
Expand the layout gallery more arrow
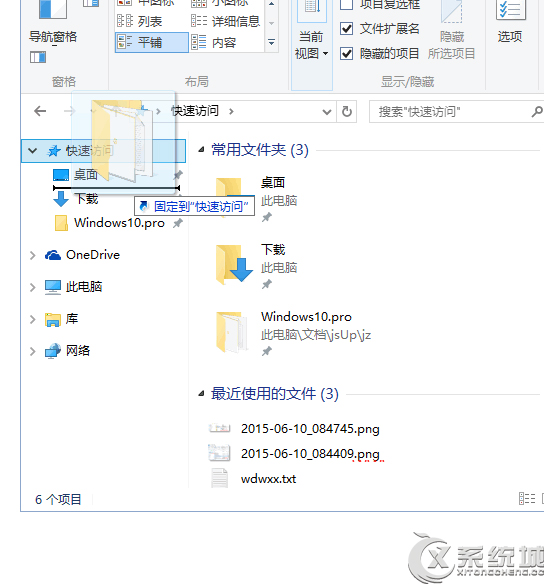(271, 42)
